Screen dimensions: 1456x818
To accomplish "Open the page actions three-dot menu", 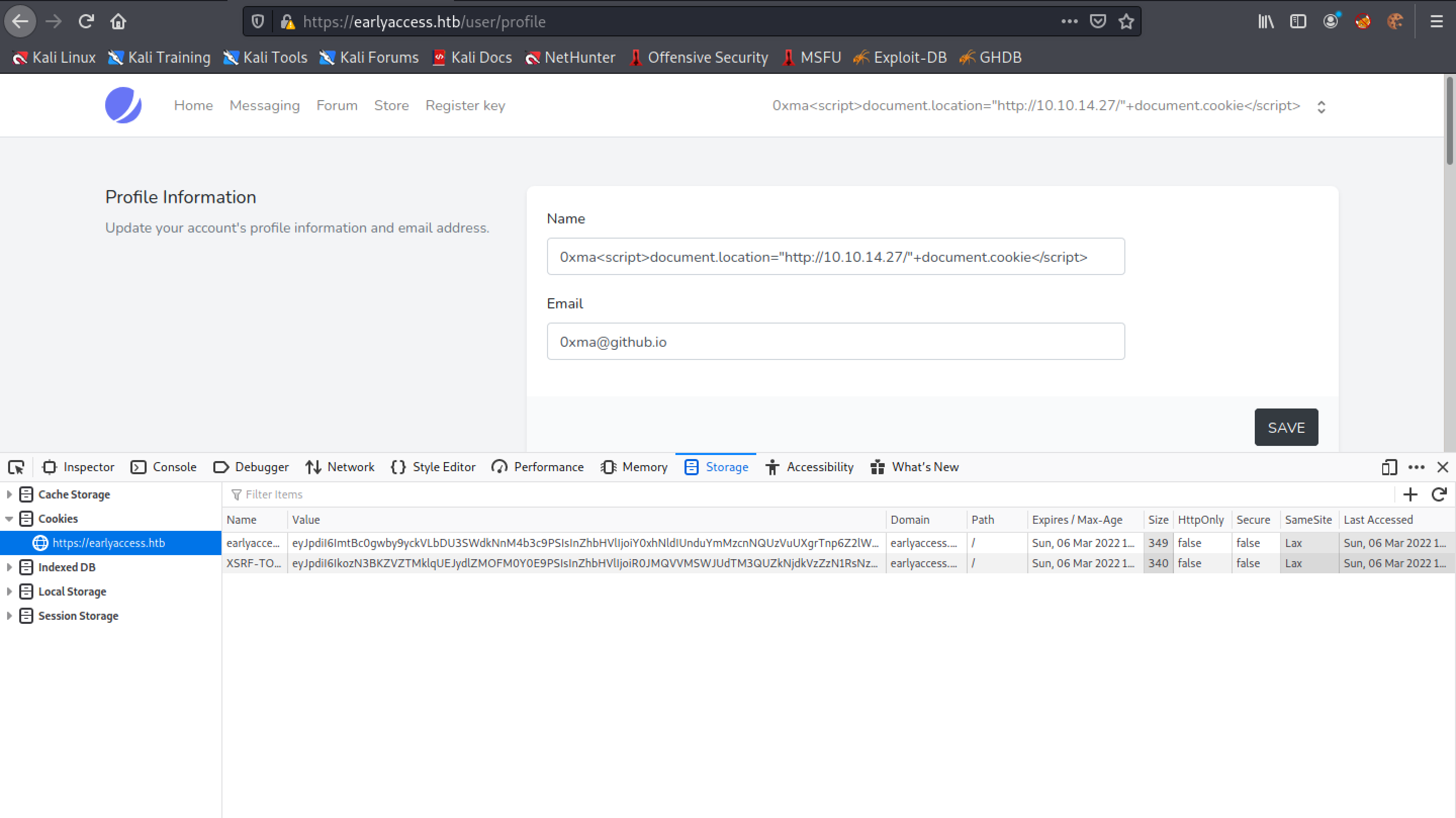I will tap(1069, 21).
